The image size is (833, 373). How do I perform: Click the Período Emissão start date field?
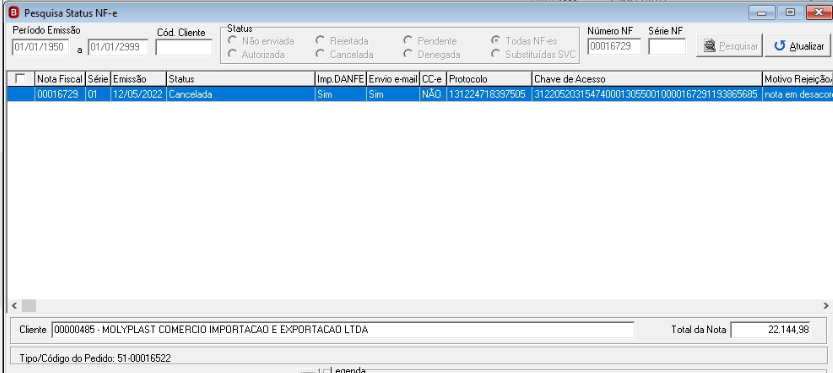tap(40, 47)
